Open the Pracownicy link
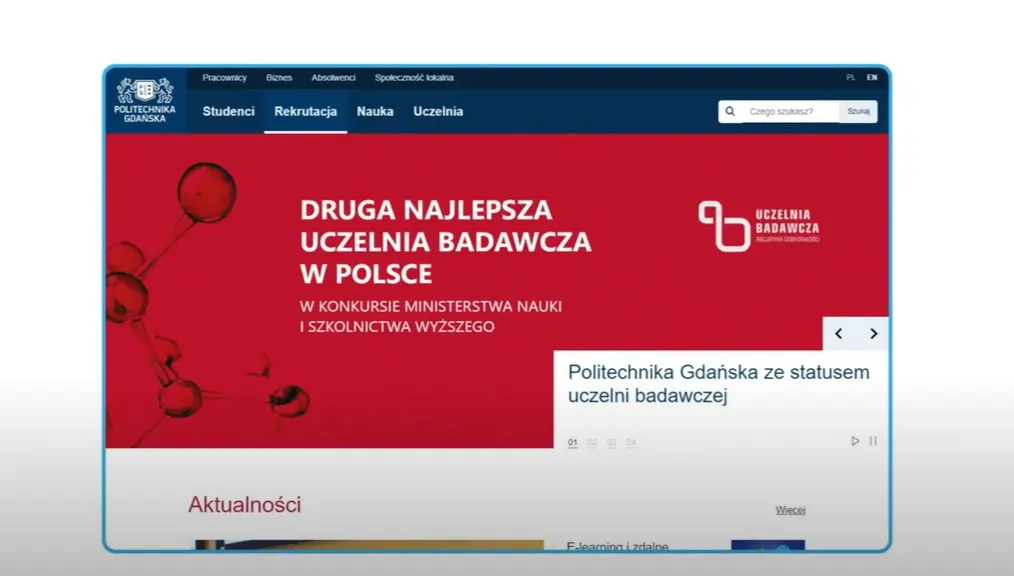 (x=224, y=78)
